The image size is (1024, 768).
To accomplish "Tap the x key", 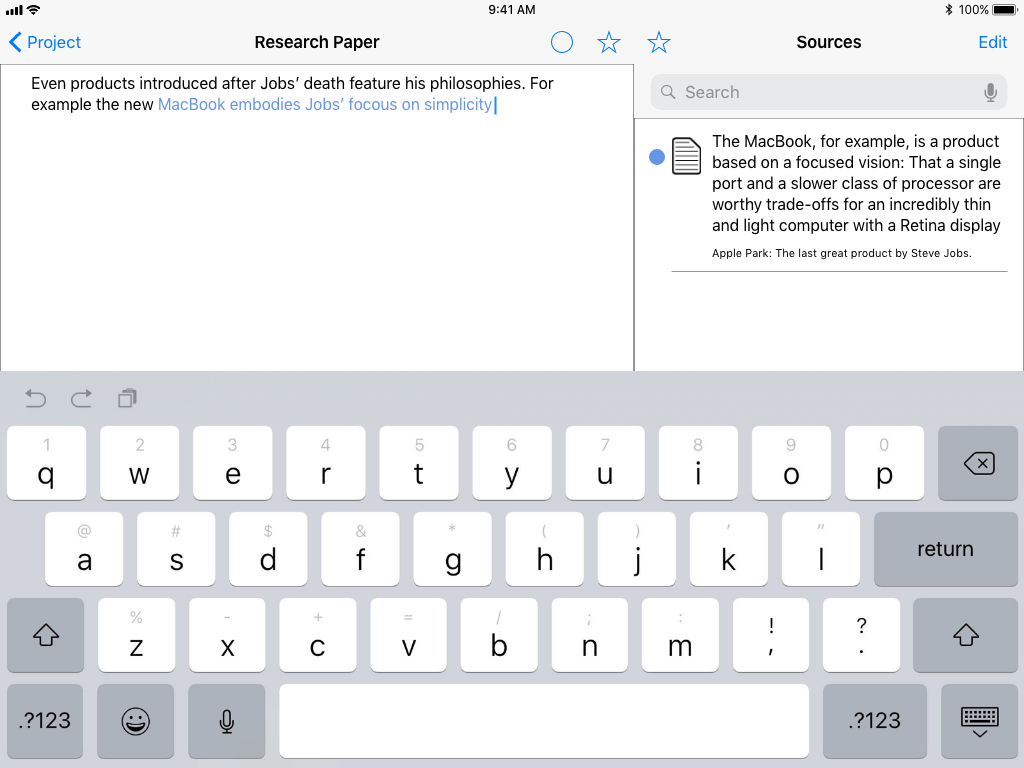I will click(x=227, y=635).
